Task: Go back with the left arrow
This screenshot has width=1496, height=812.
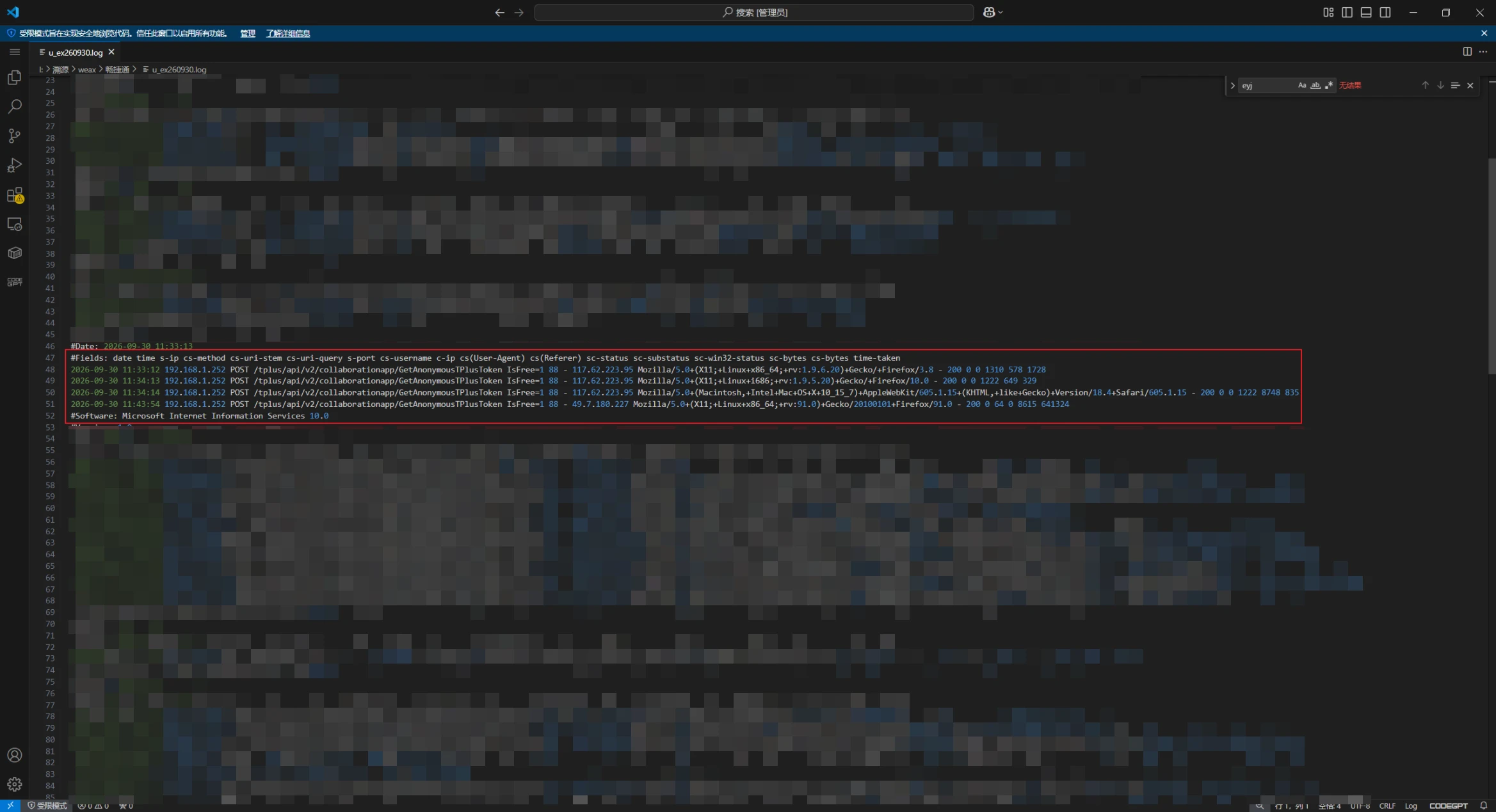Action: [499, 12]
